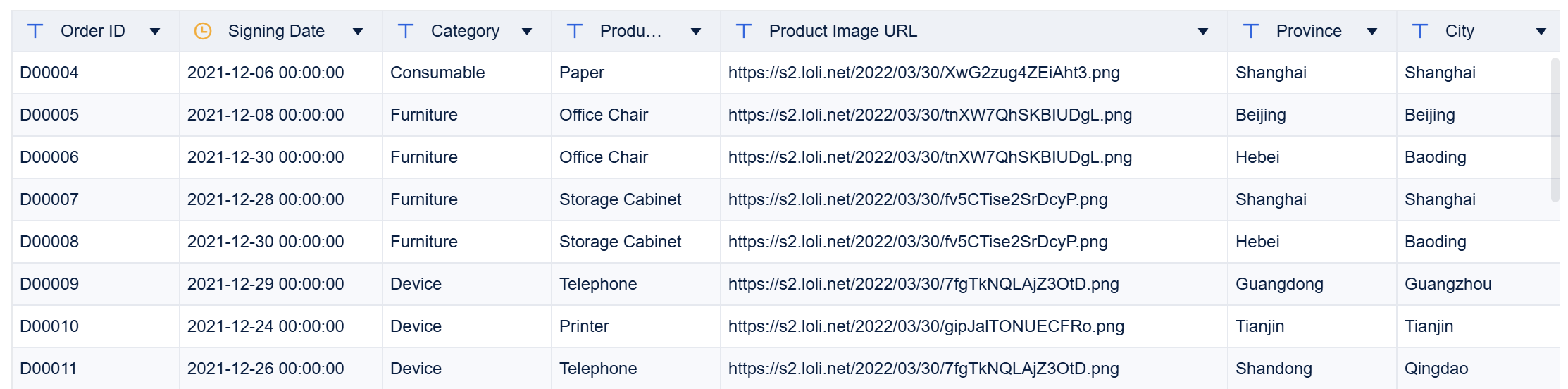Select the Consumable category cell
This screenshot has height=389, width=1568.
(x=437, y=73)
